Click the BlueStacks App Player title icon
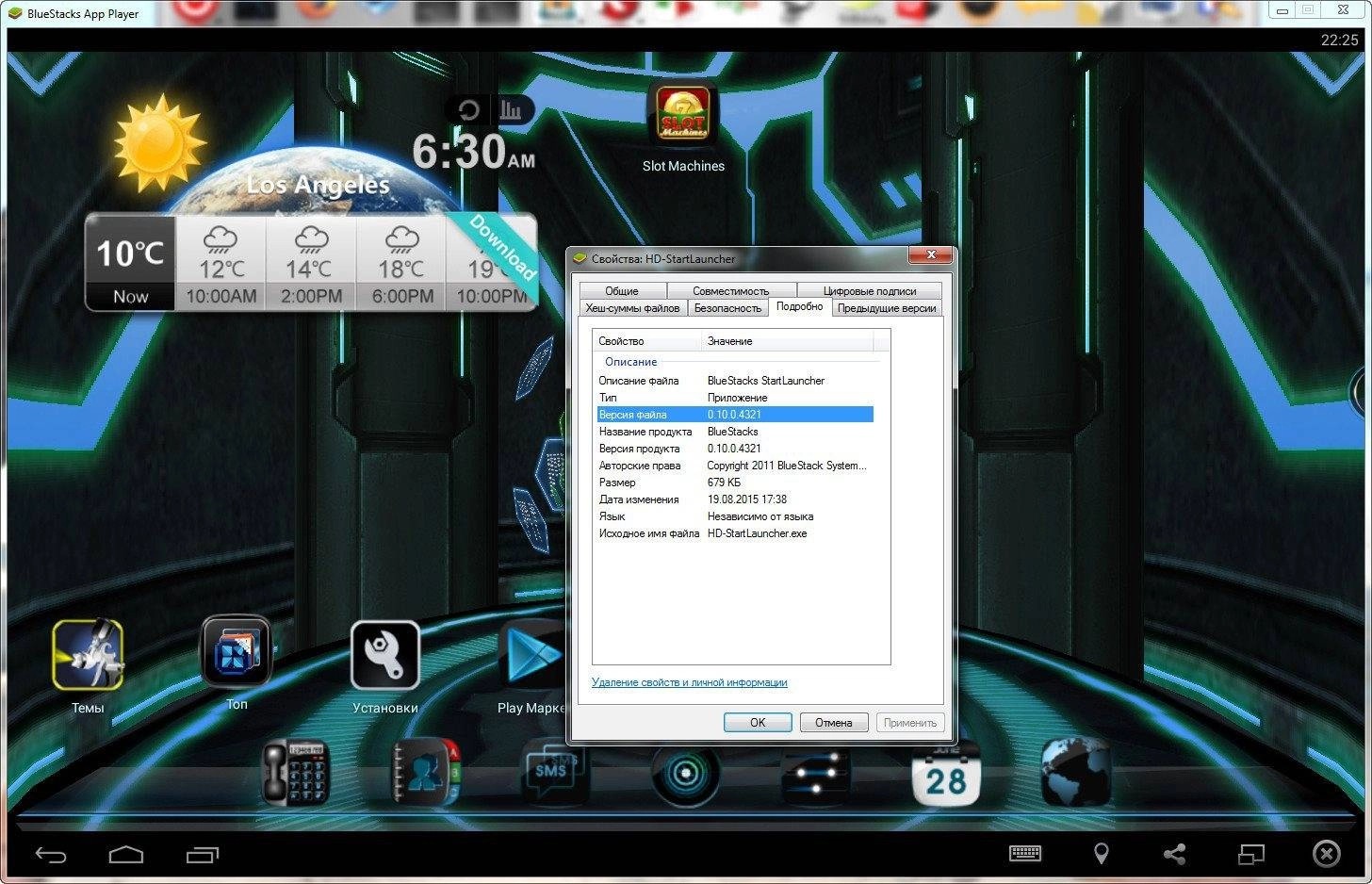Screen dimensions: 1372x884 click(15, 13)
